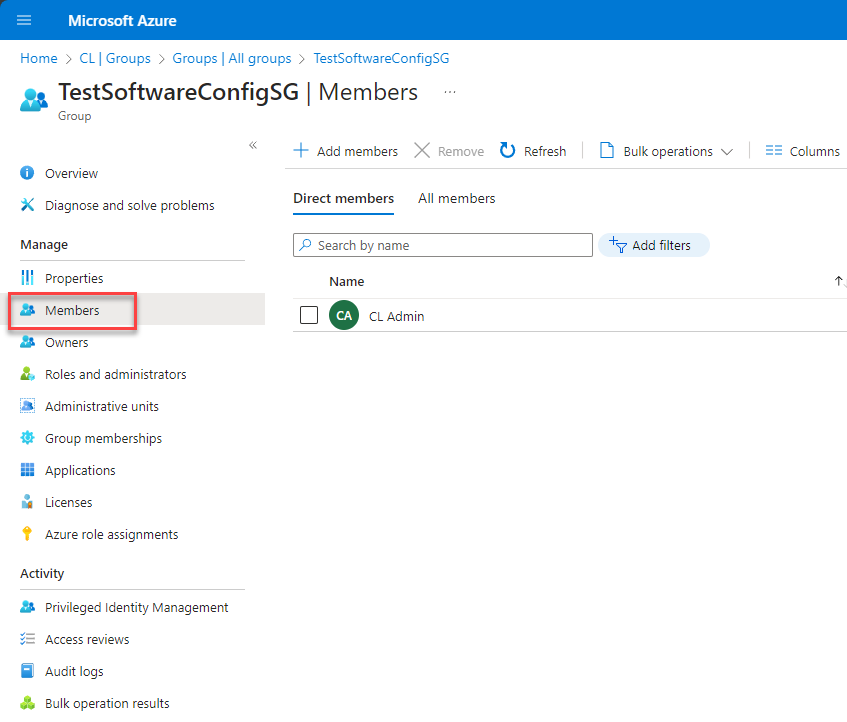This screenshot has height=722, width=847.
Task: Open Access reviews
Action: point(88,639)
